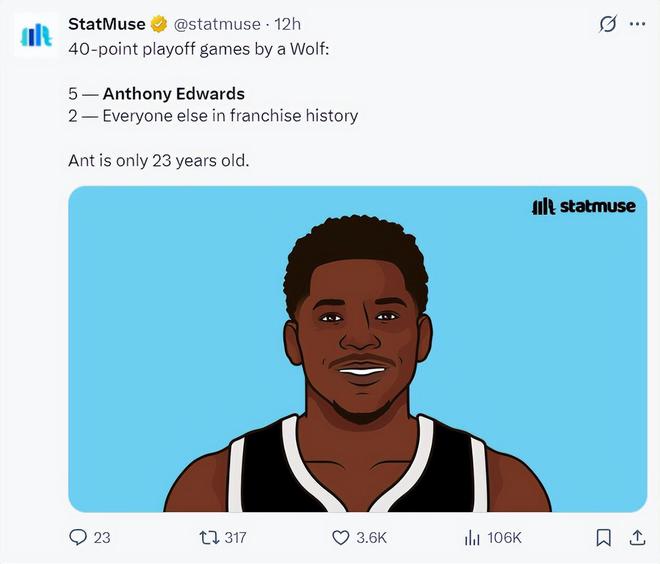660x564 pixels.
Task: Open the three-dot more options menu
Action: [637, 24]
